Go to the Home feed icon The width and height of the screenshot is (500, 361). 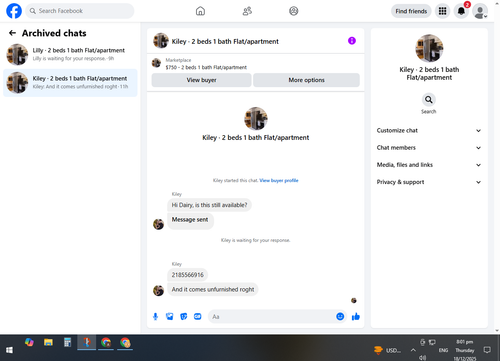click(200, 11)
